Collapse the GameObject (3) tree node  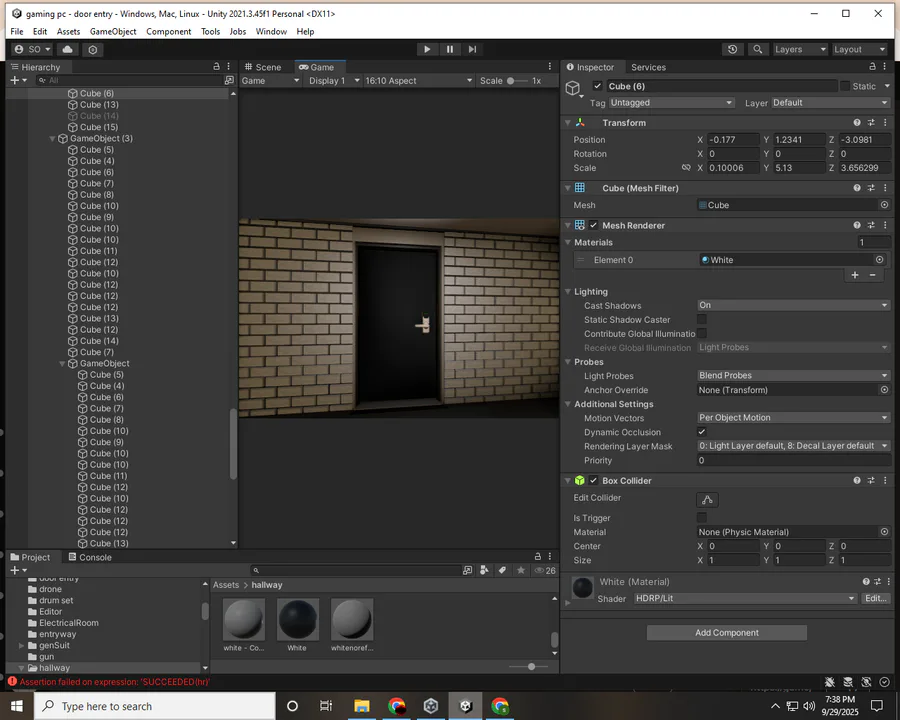(53, 138)
